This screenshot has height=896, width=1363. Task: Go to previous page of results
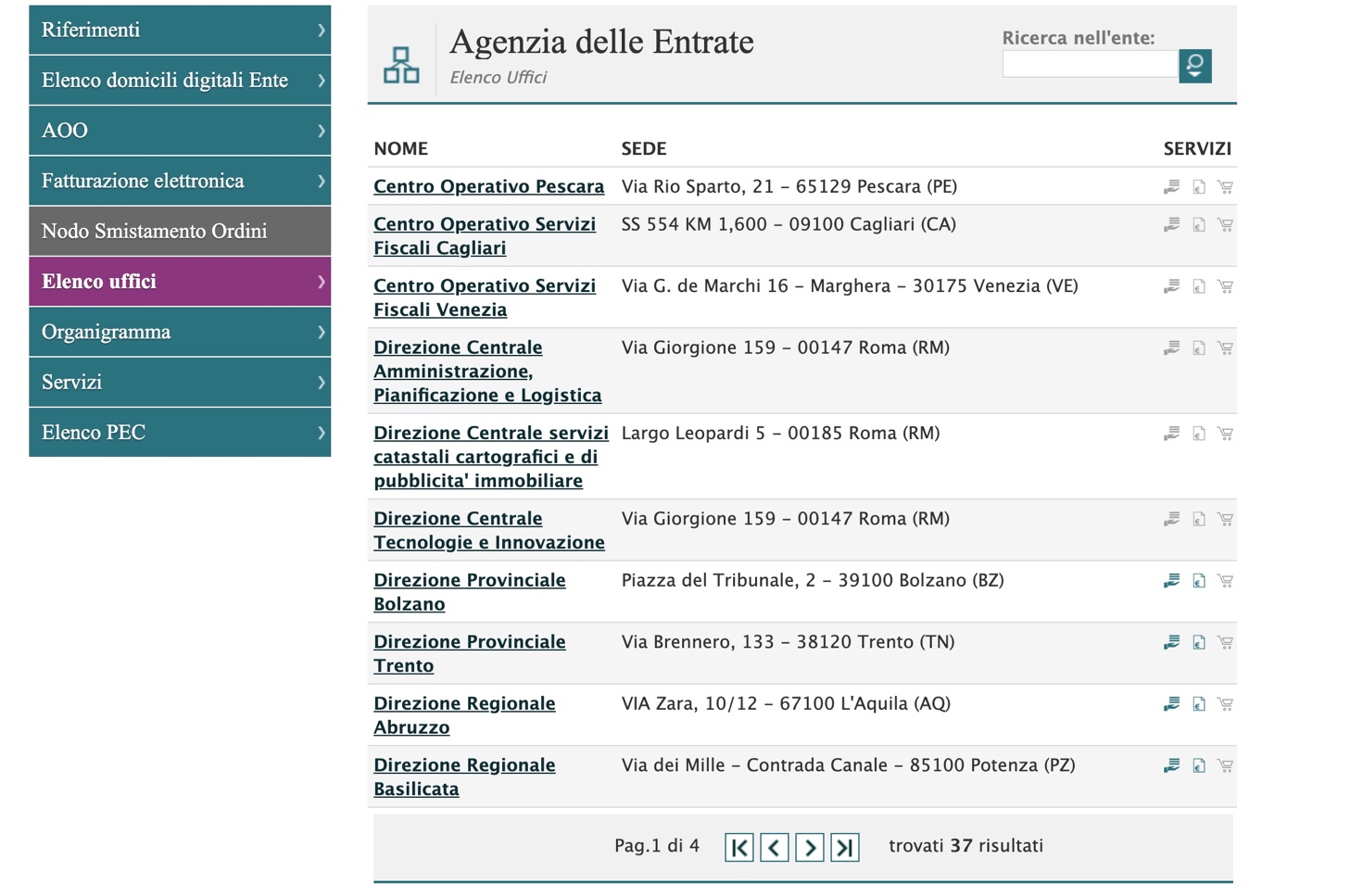(x=774, y=847)
